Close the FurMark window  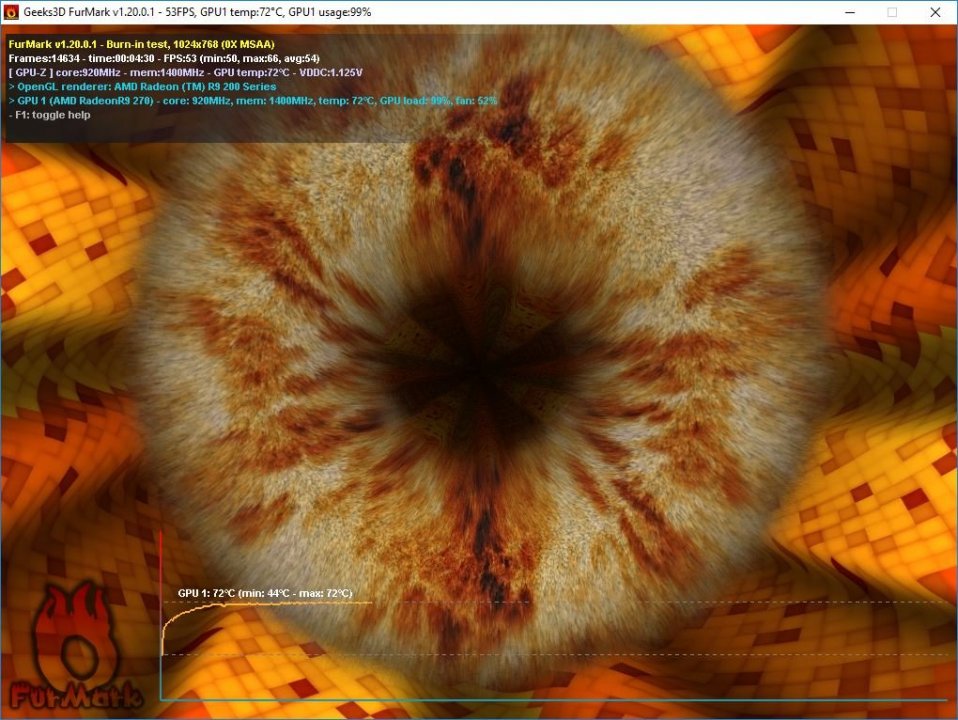pyautogui.click(x=935, y=12)
